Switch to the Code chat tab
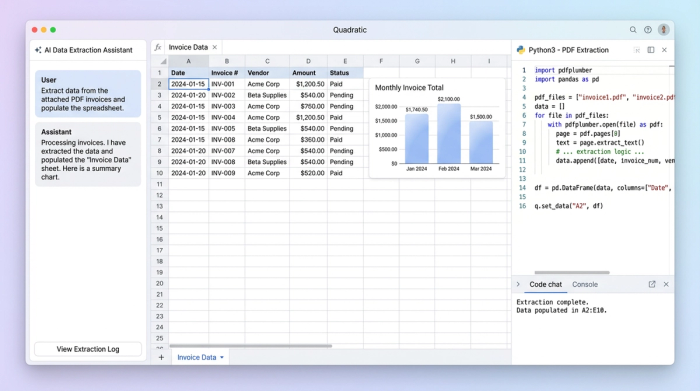The image size is (700, 391). 546,284
